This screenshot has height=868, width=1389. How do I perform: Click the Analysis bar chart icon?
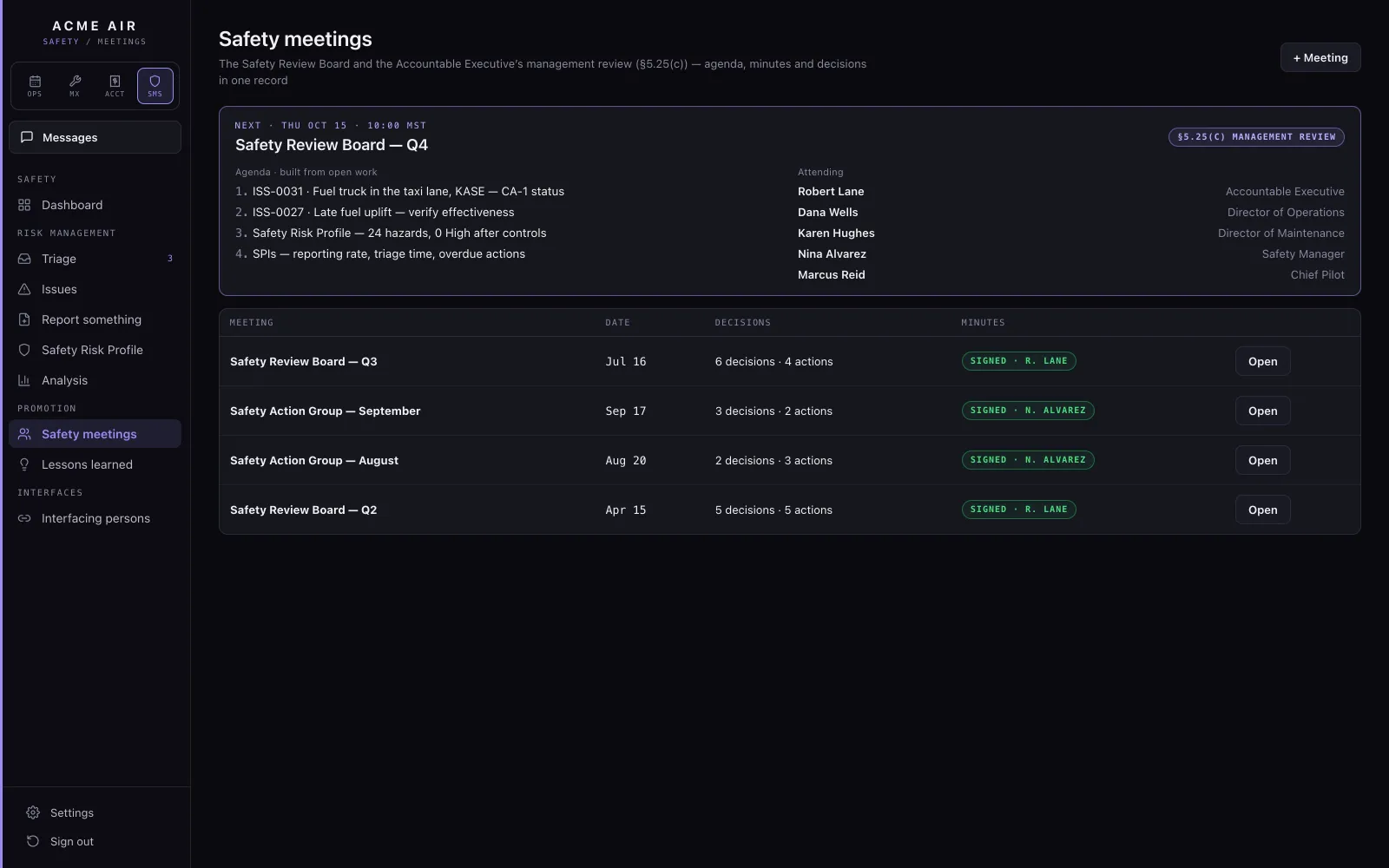(x=24, y=380)
